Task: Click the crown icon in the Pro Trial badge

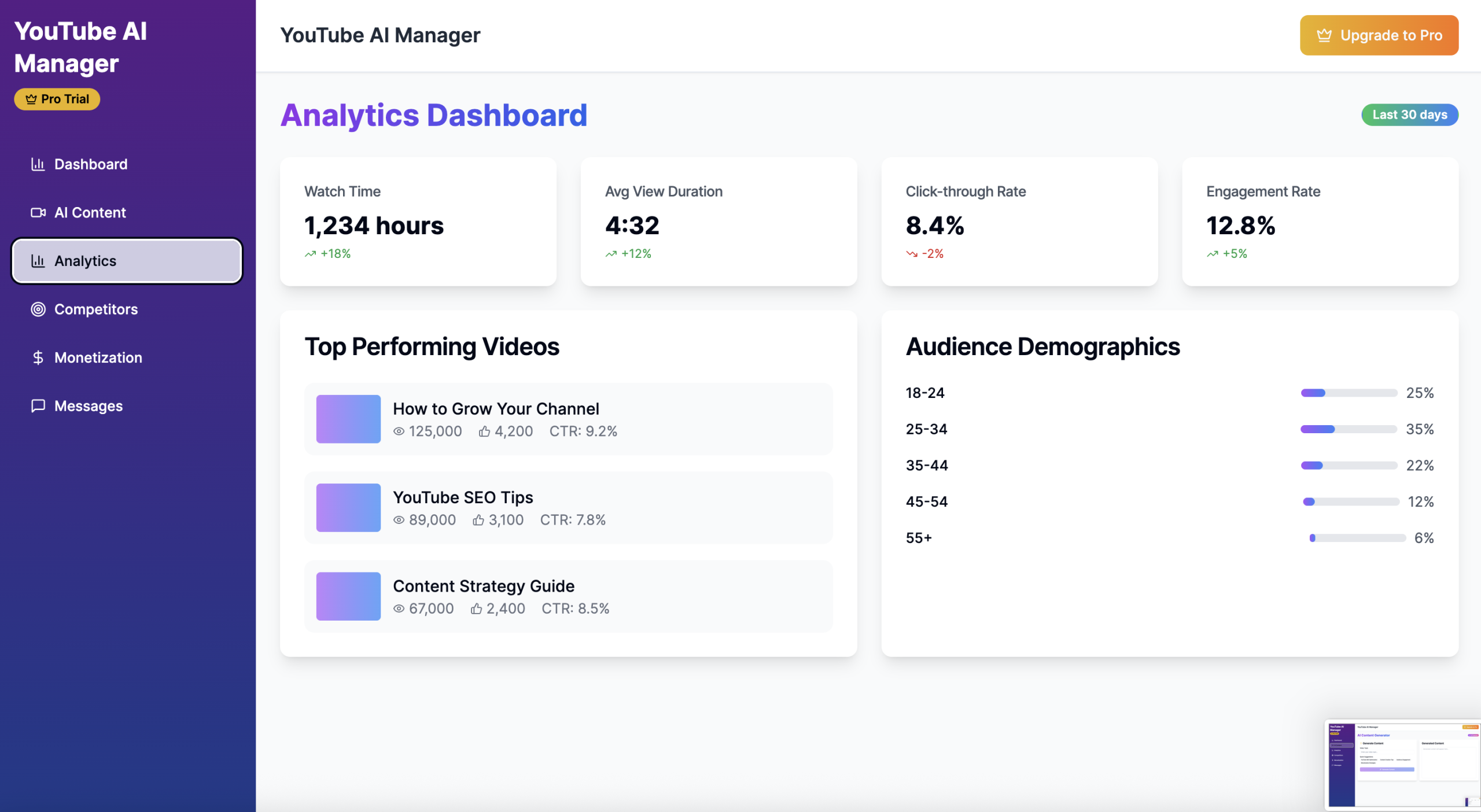Action: (x=31, y=99)
